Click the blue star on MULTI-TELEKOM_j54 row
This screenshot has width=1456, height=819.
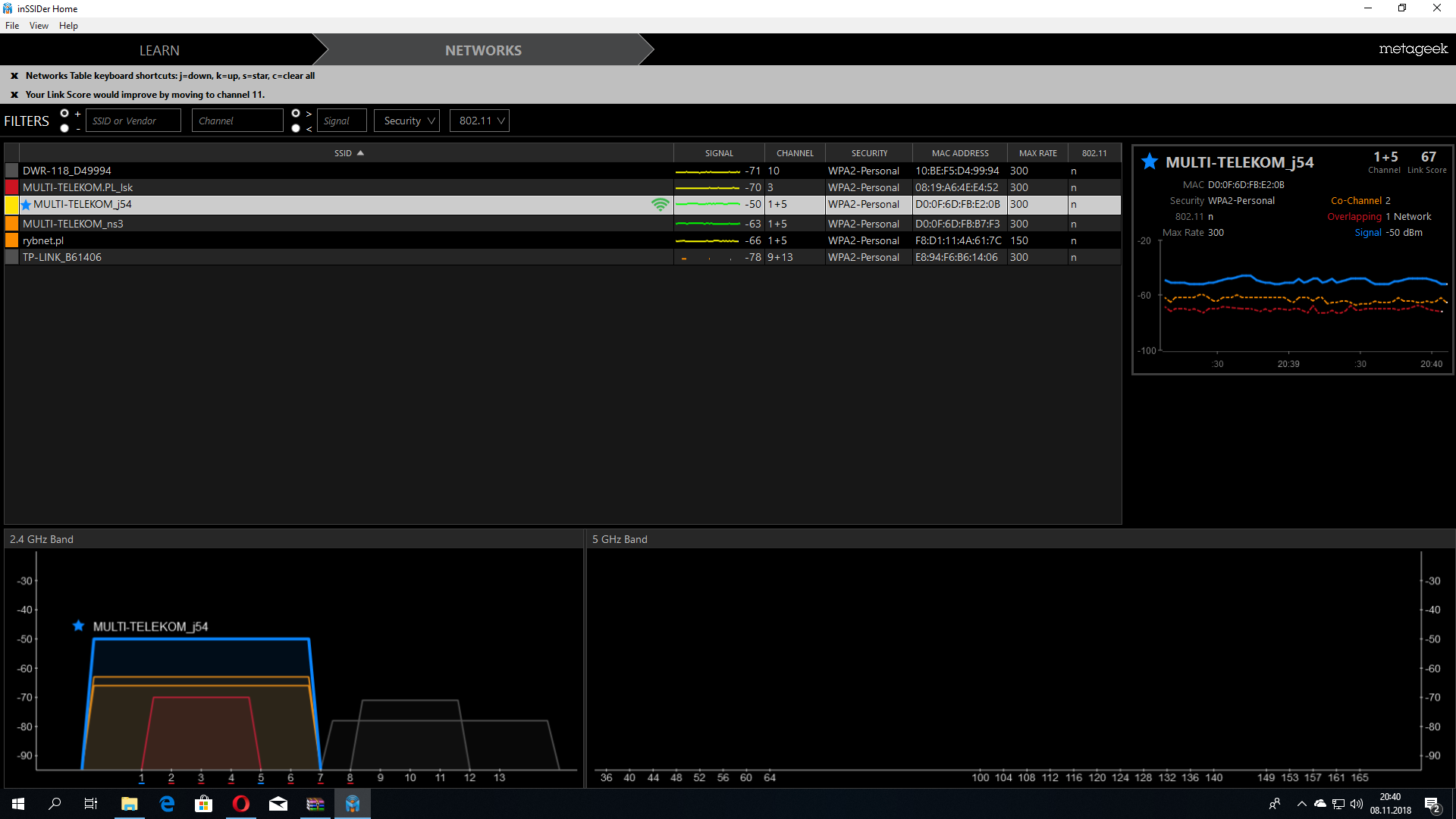coord(27,205)
